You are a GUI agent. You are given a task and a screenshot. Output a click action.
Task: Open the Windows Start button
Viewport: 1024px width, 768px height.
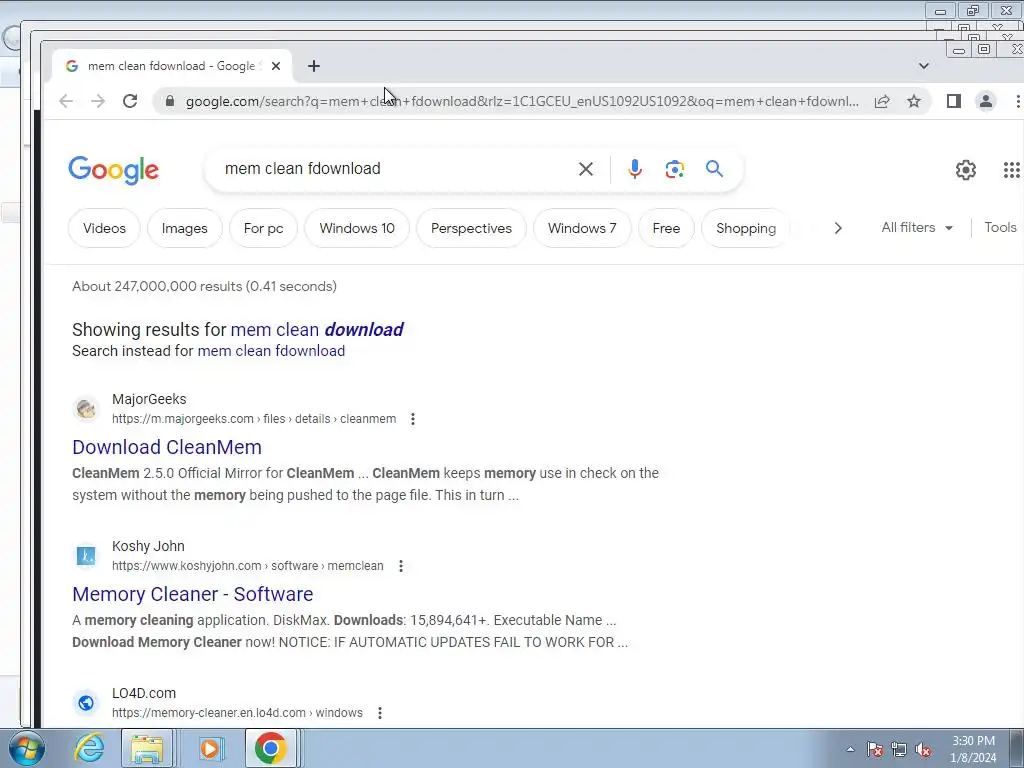(x=27, y=748)
